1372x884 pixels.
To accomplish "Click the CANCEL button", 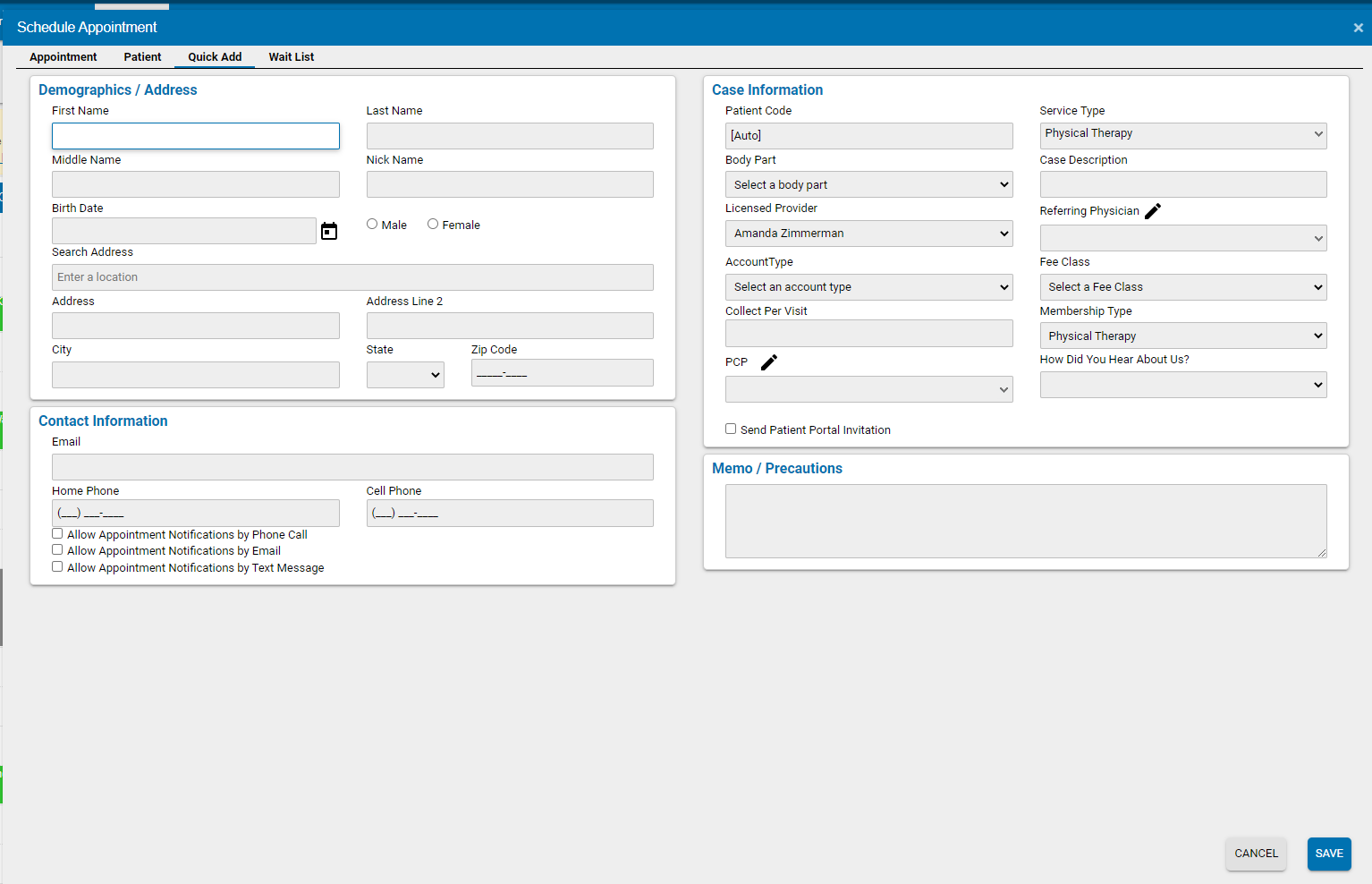I will (1256, 854).
